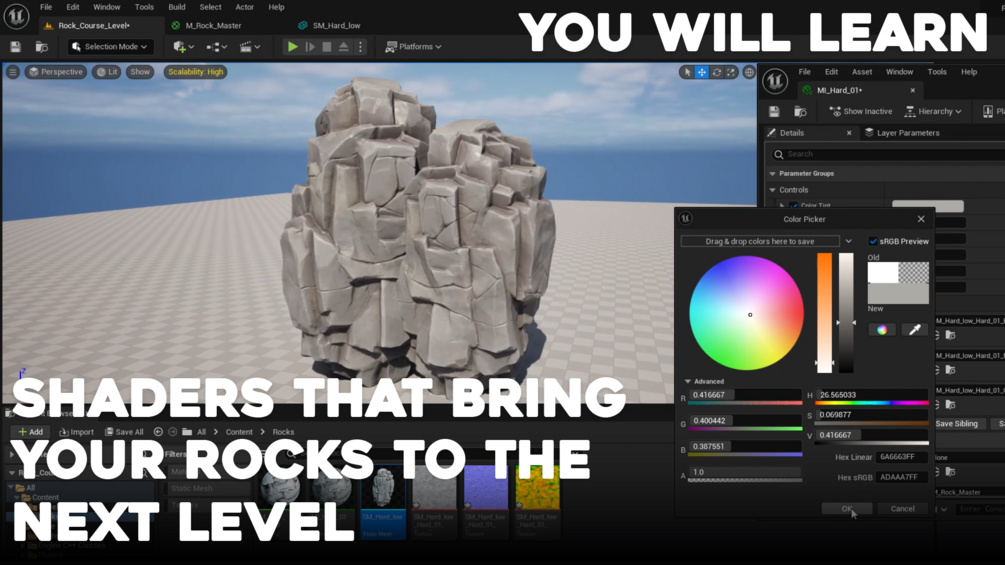This screenshot has height=565, width=1005.
Task: Toggle the sRGB Preview checkbox
Action: [x=872, y=242]
